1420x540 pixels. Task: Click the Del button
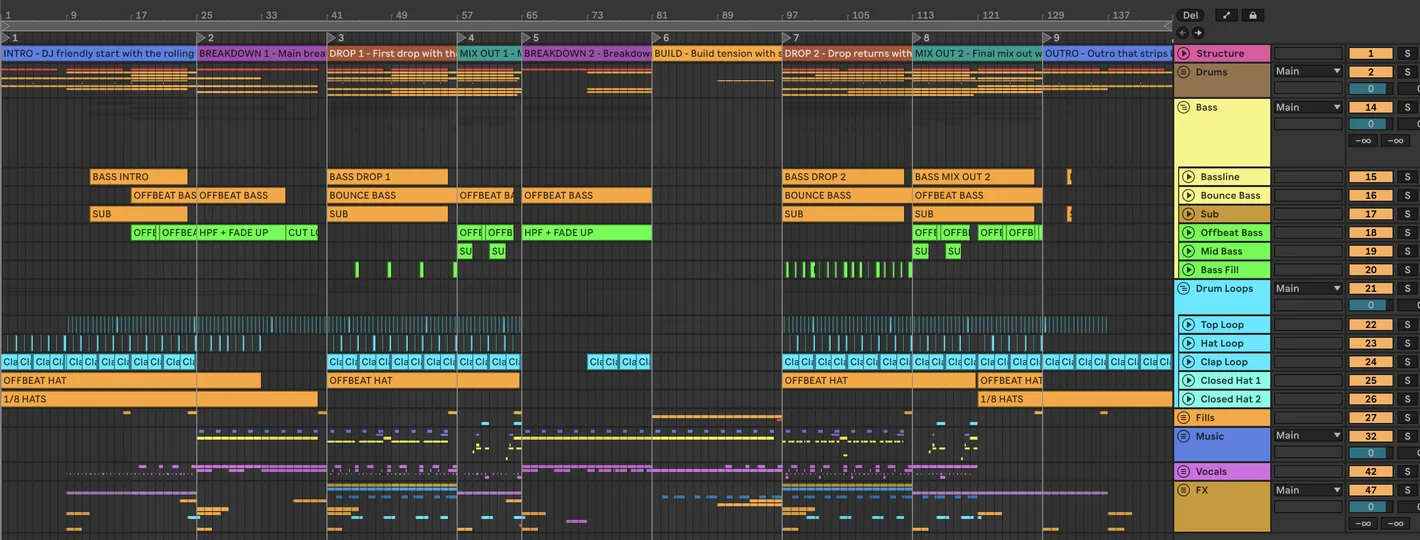coord(1190,15)
